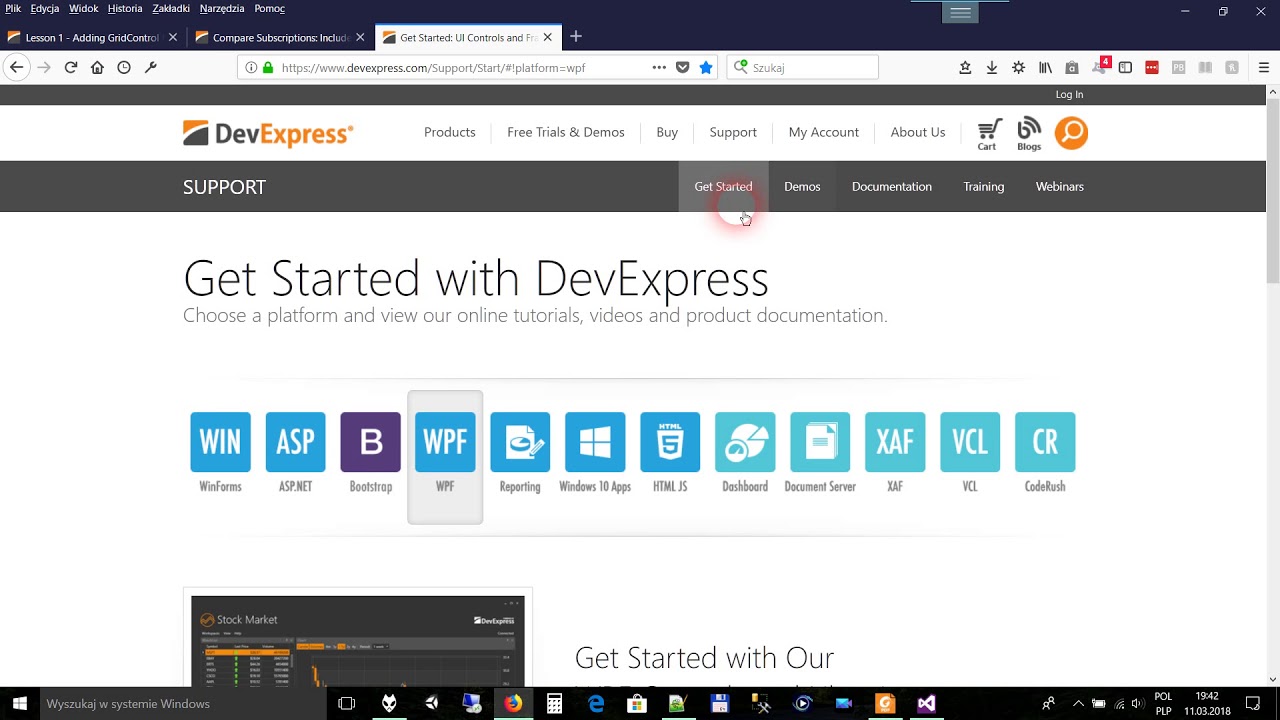Open the Historia menu

point(125,9)
